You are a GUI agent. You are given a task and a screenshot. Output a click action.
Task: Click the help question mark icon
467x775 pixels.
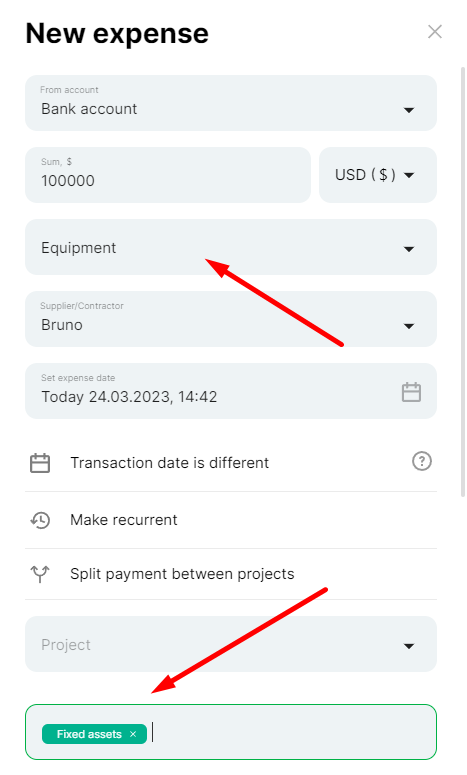(x=422, y=461)
